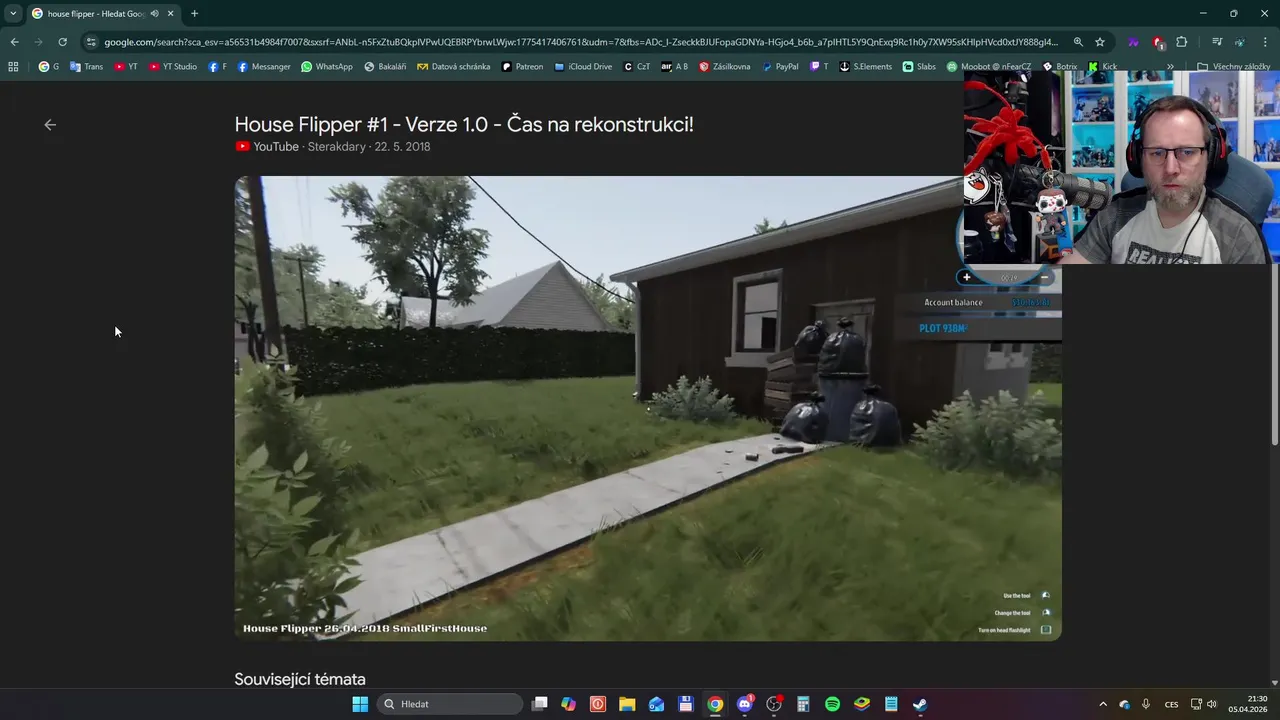Open the Trans bookmark

87,67
